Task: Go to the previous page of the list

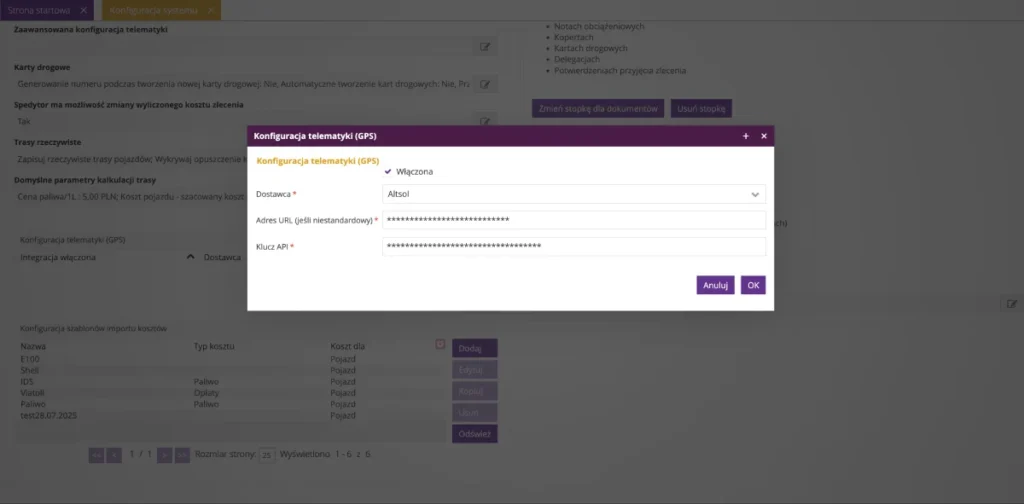Action: click(114, 455)
